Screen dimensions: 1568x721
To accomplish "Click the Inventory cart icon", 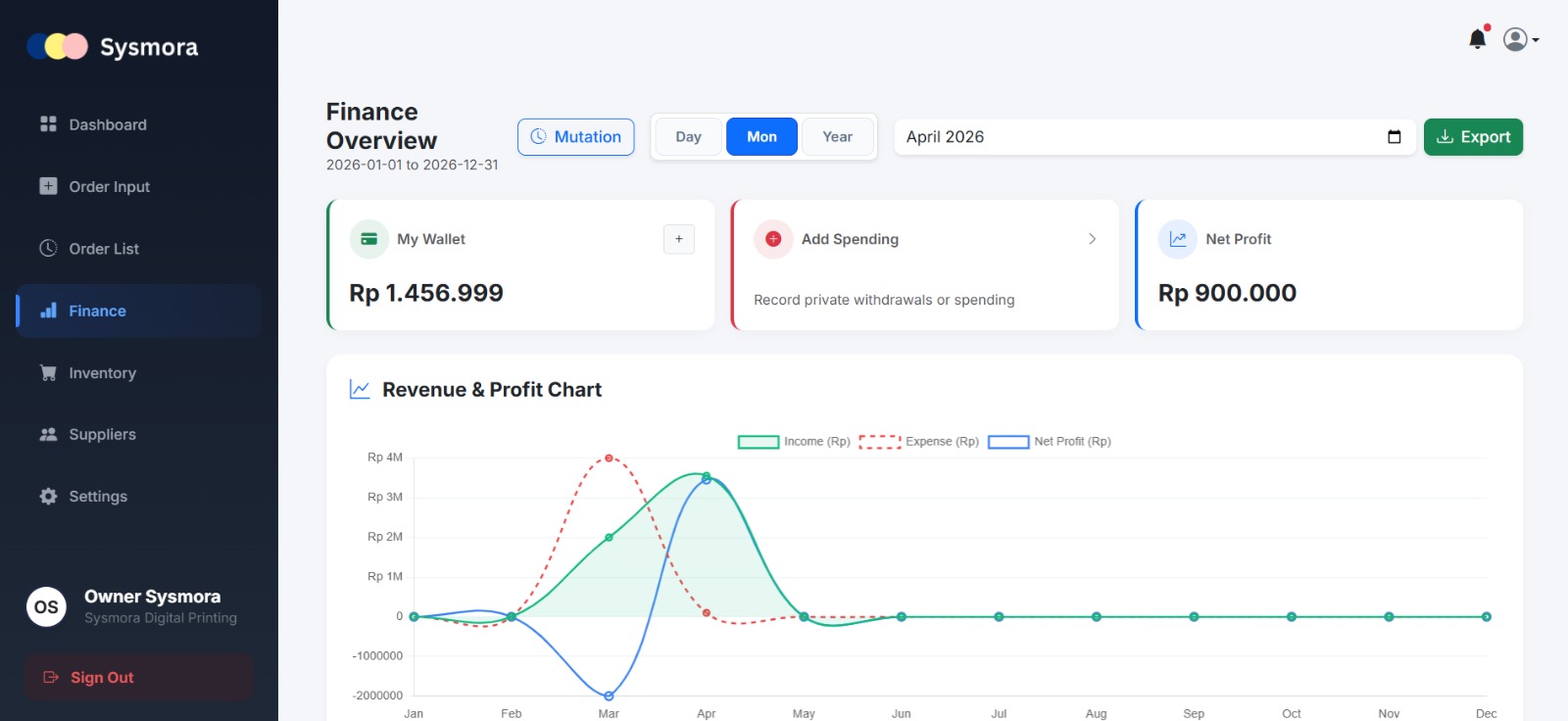I will click(x=48, y=372).
